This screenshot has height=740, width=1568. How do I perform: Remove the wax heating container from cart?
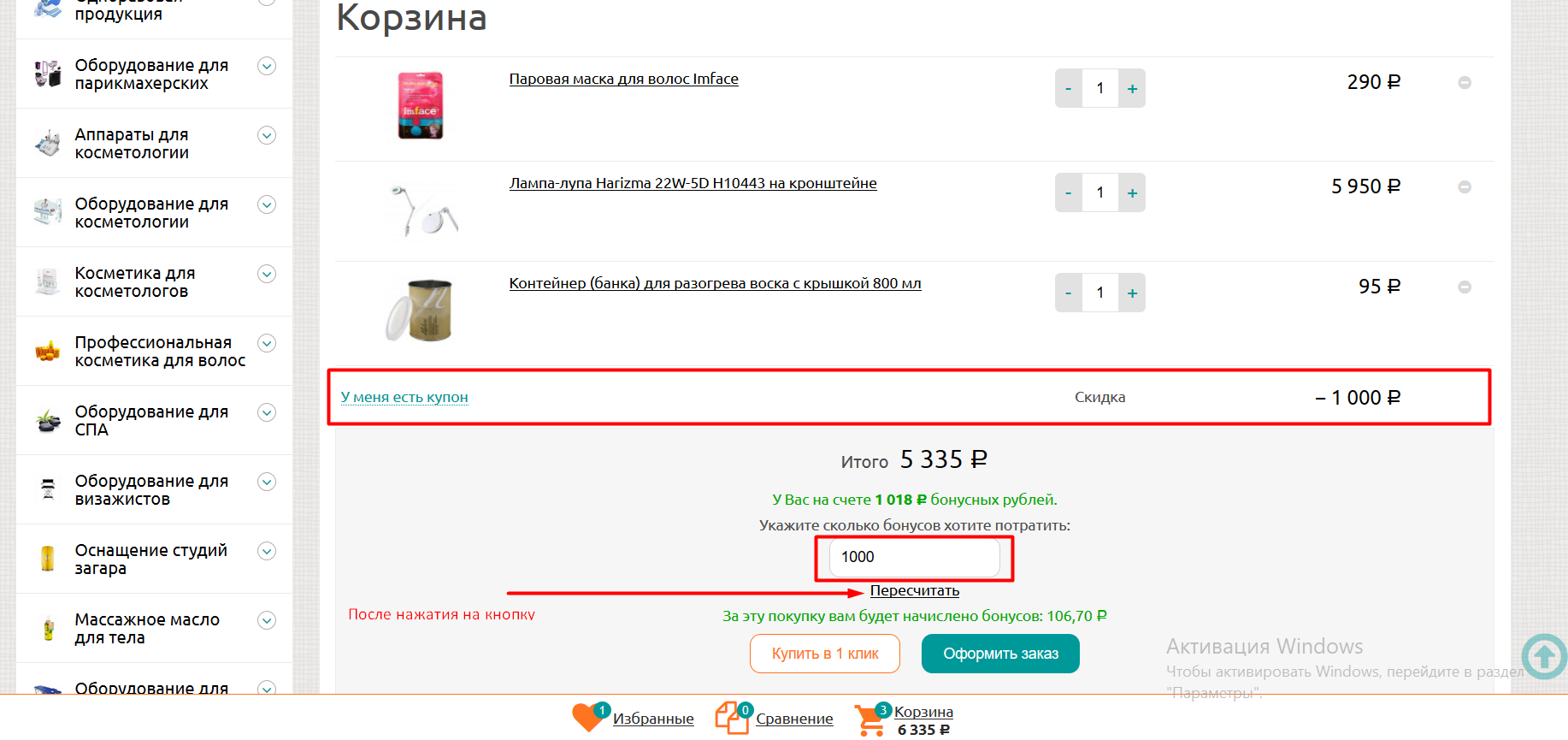[x=1465, y=287]
